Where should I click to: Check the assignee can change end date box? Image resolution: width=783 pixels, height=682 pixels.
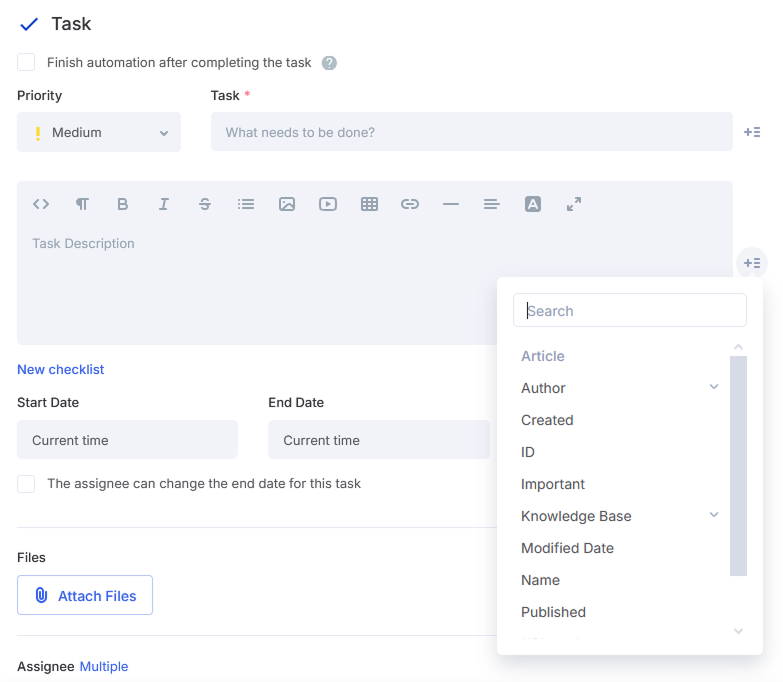(x=26, y=484)
